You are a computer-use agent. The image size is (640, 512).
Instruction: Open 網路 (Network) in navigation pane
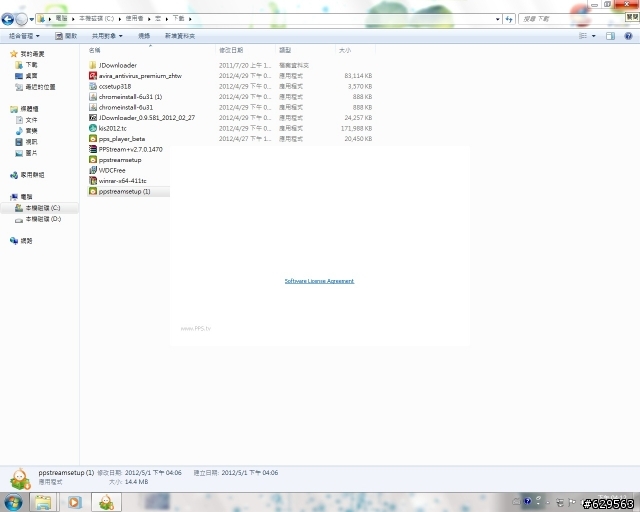click(26, 241)
